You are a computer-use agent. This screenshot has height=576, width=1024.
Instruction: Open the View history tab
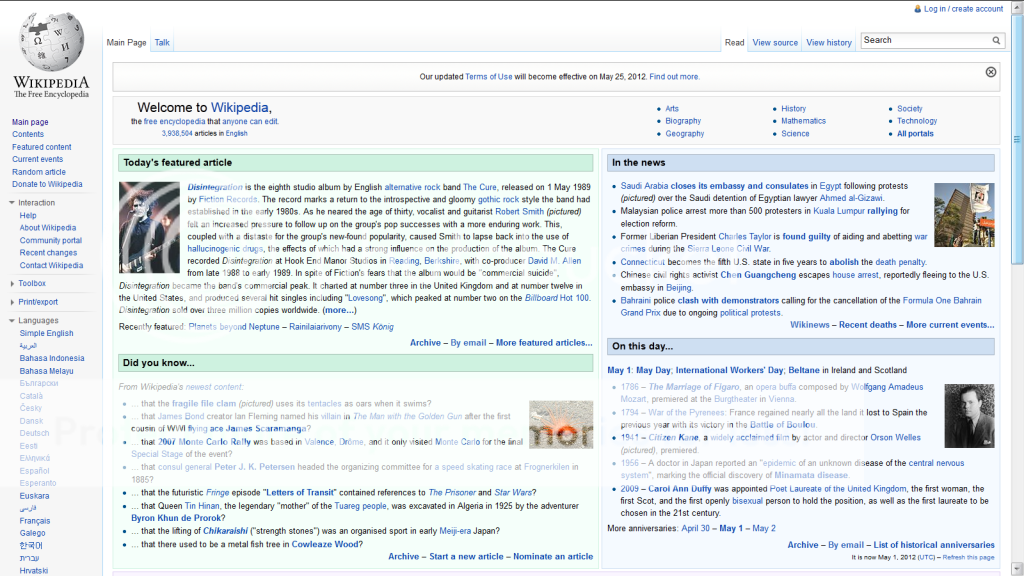pyautogui.click(x=829, y=42)
